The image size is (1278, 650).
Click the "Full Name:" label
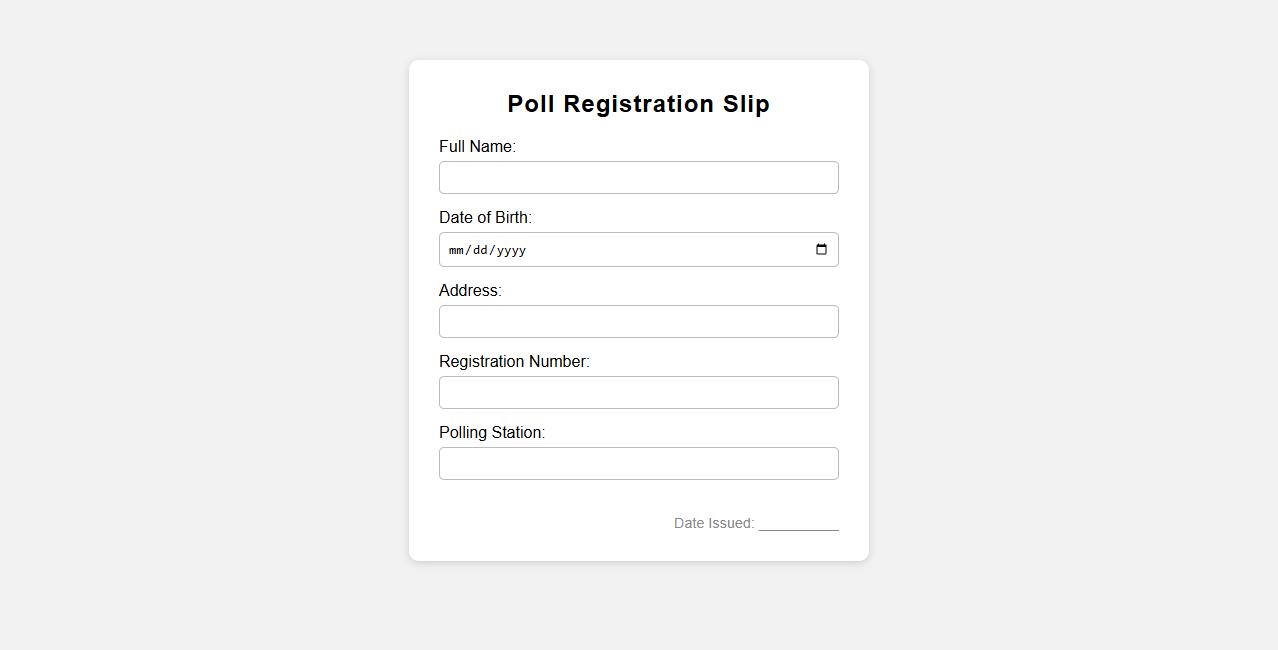[x=477, y=147]
